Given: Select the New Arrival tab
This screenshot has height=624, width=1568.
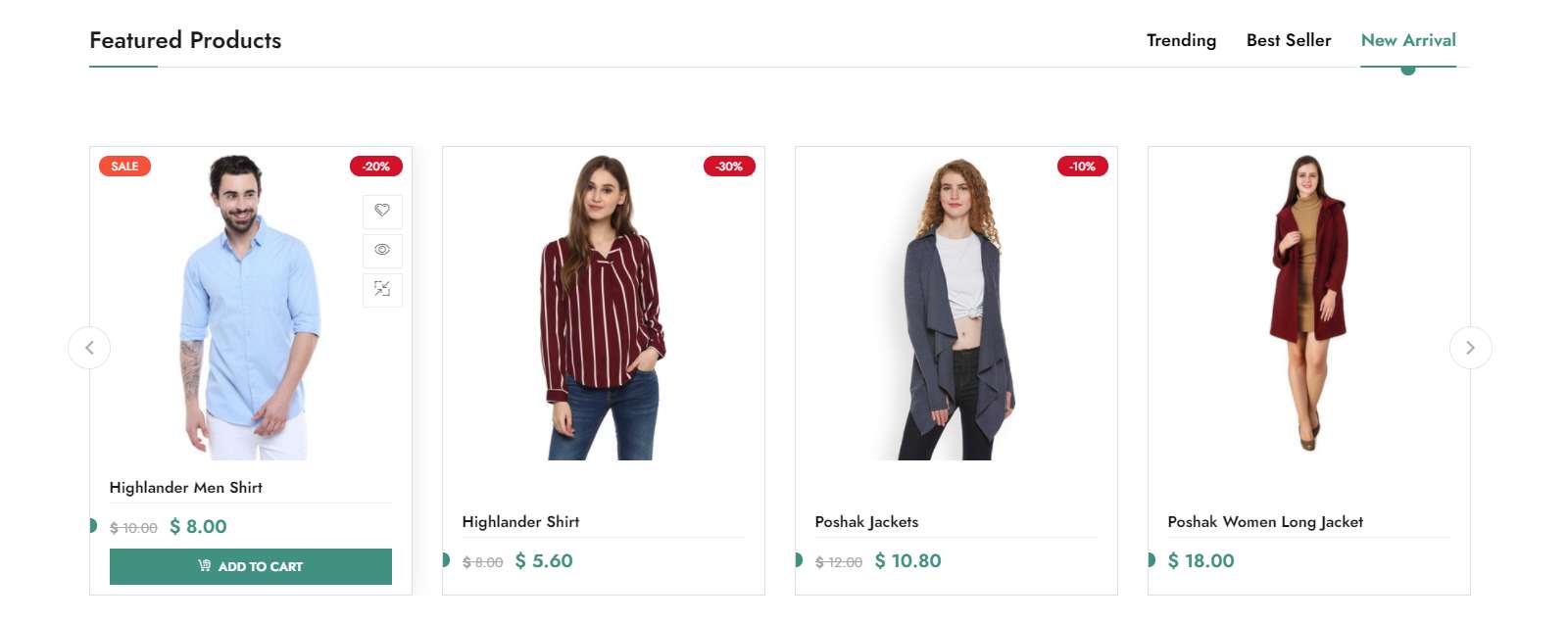Looking at the screenshot, I should coord(1408,40).
